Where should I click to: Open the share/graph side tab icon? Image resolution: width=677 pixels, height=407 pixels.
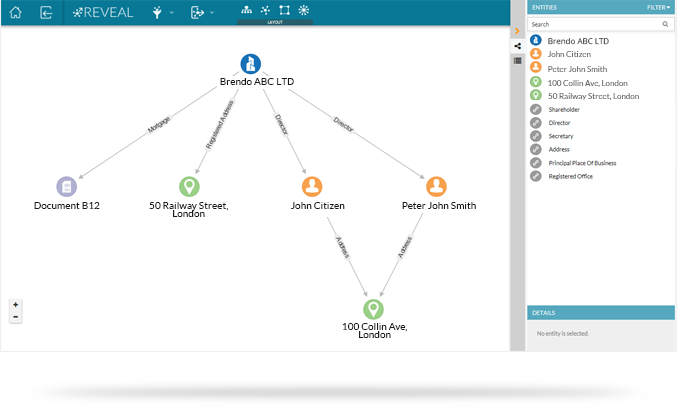517,46
